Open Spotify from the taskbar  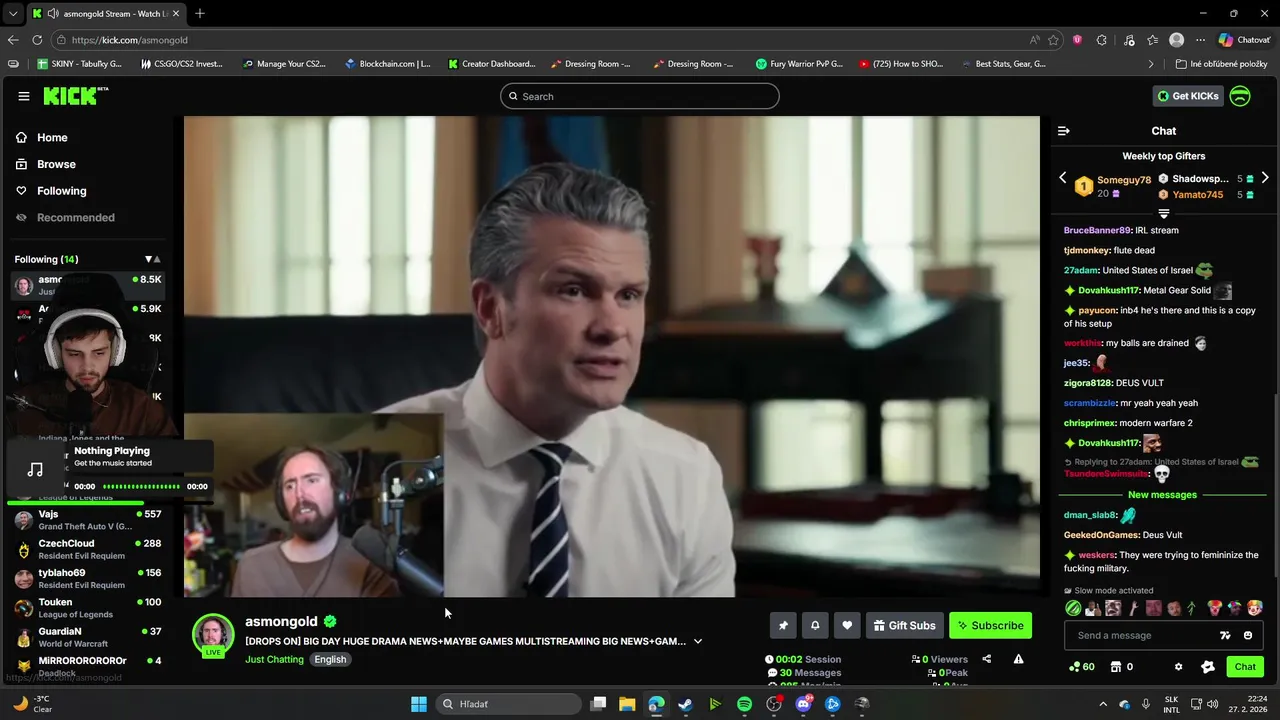744,704
